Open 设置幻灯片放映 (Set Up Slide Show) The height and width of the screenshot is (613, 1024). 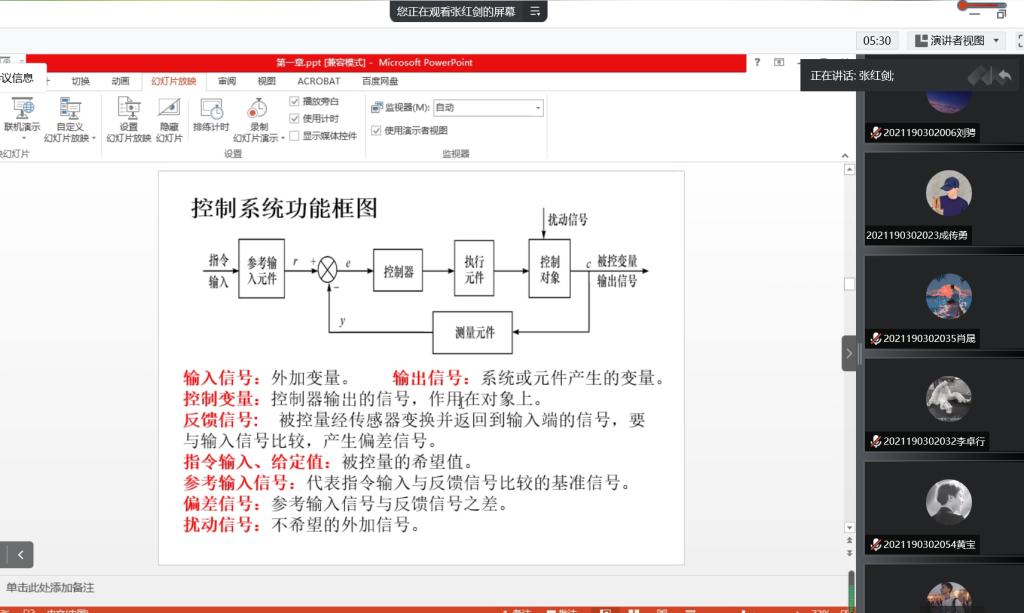pyautogui.click(x=128, y=109)
